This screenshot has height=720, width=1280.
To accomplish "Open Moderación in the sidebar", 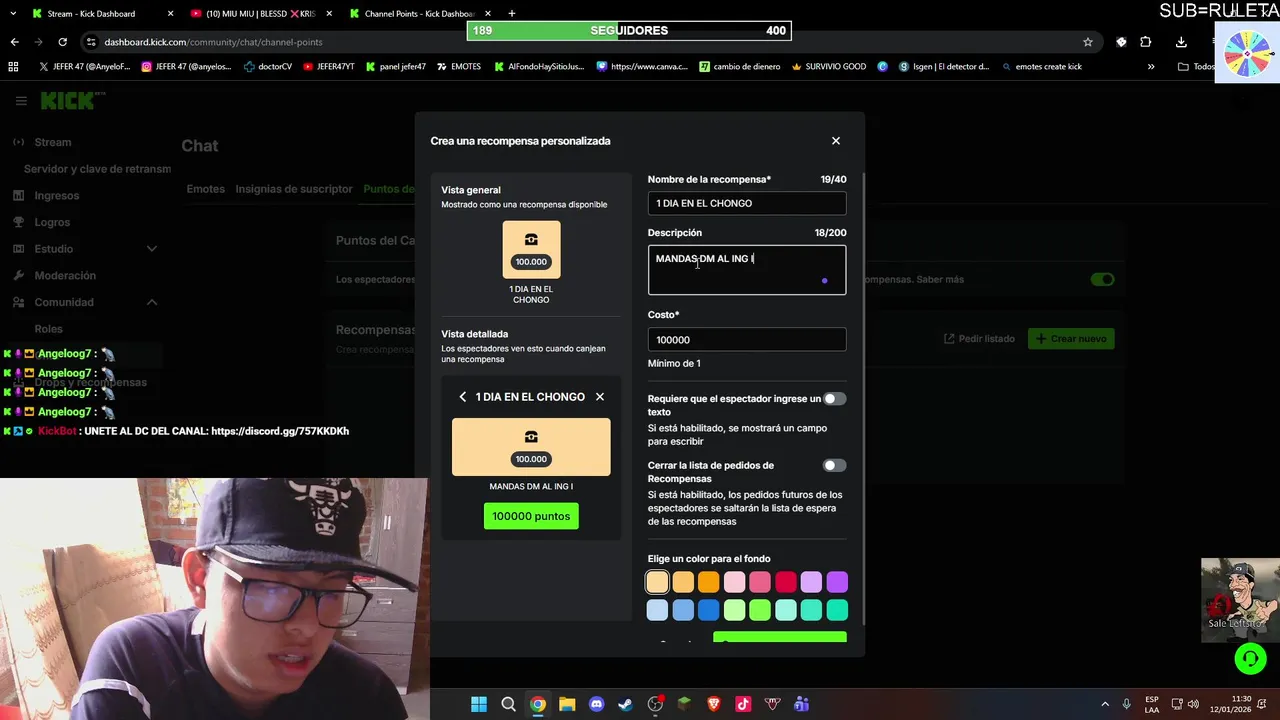I will click(65, 275).
